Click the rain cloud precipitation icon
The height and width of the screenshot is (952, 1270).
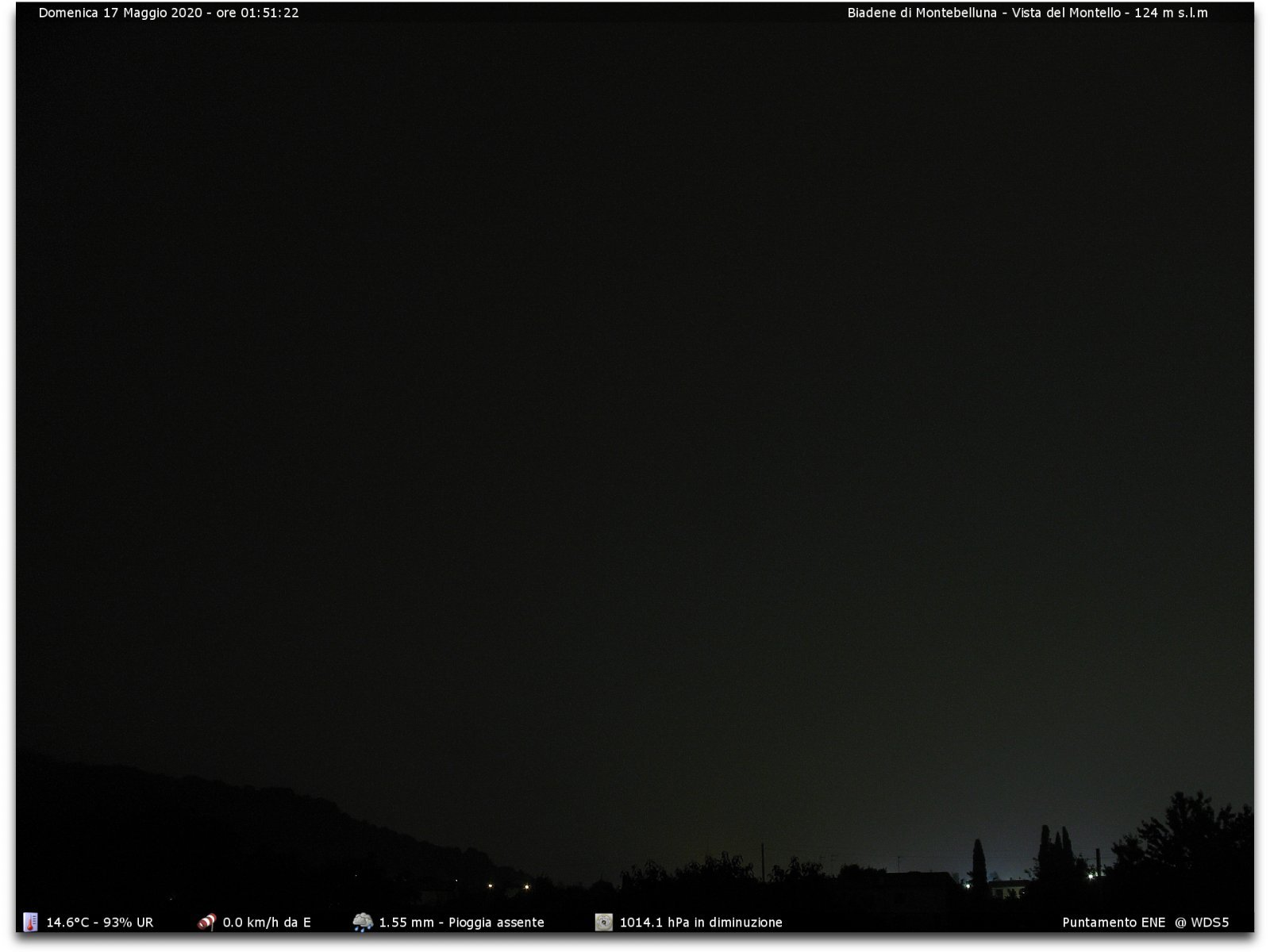[x=363, y=922]
